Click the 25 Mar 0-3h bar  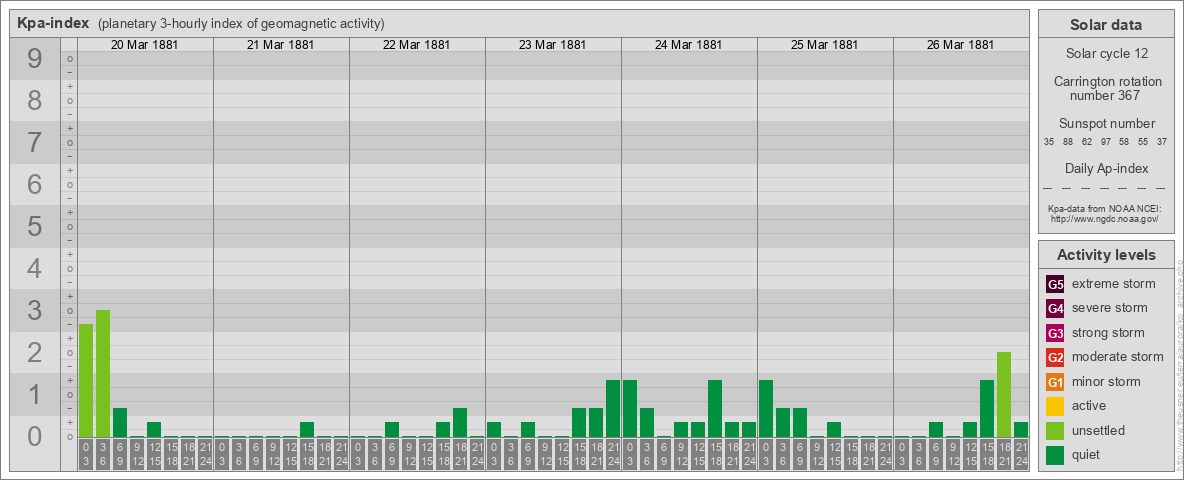(x=766, y=408)
